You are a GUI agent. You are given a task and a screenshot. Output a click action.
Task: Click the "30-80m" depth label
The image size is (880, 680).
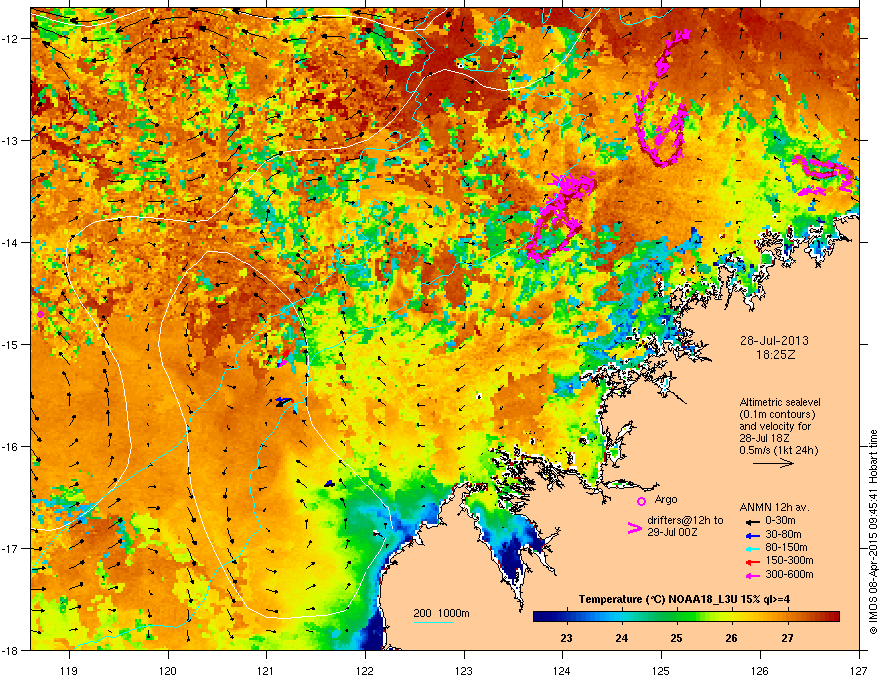tap(783, 534)
